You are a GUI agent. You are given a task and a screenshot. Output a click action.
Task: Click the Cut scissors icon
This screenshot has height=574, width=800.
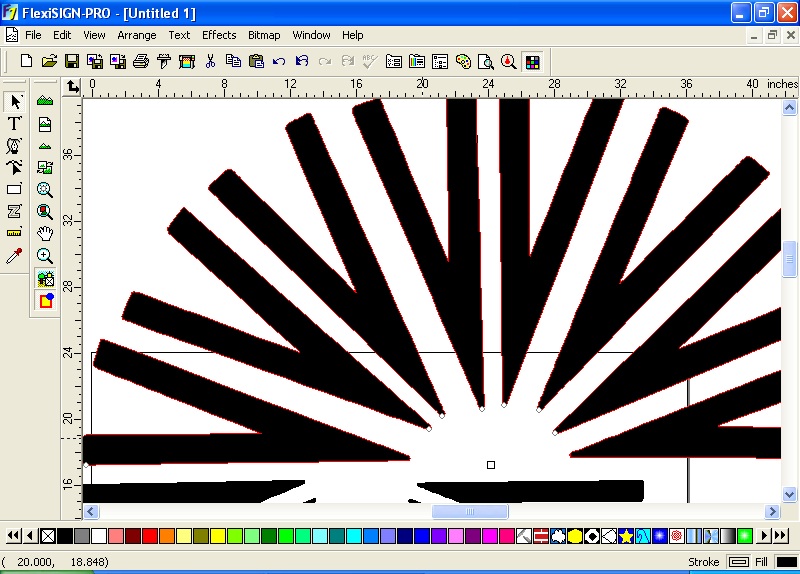[x=210, y=62]
